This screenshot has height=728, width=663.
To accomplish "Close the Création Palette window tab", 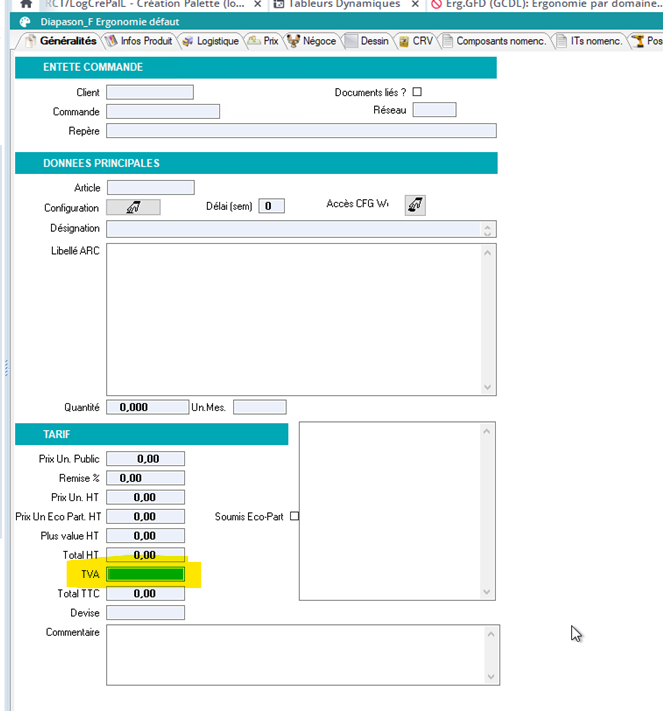I will coord(260,4).
